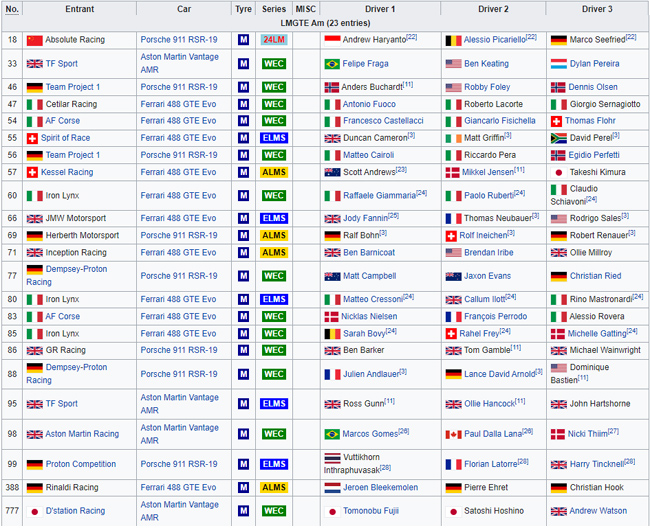Click the Netherlands flag beside Jeroen Bleekemolen
This screenshot has width=650, height=528.
pyautogui.click(x=332, y=488)
